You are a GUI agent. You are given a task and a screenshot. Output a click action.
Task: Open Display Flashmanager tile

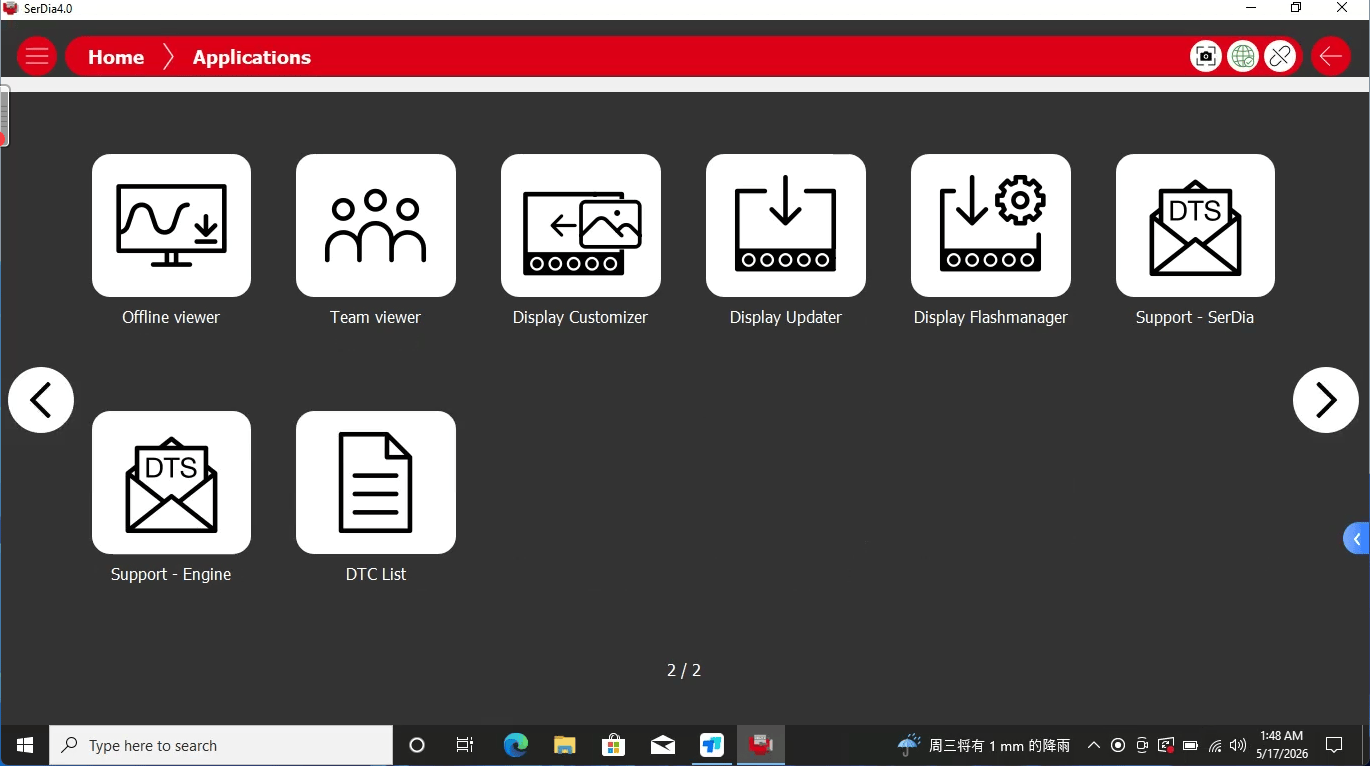991,225
